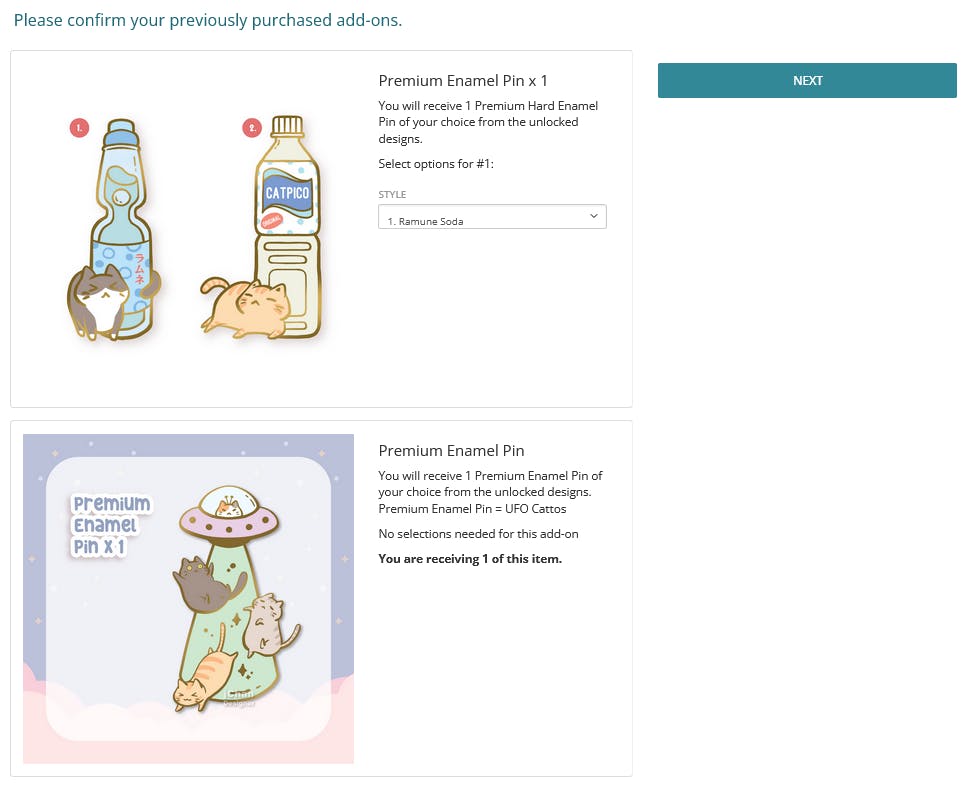The height and width of the screenshot is (785, 962).
Task: Click the chevron arrow of the Style dropdown
Action: [593, 216]
